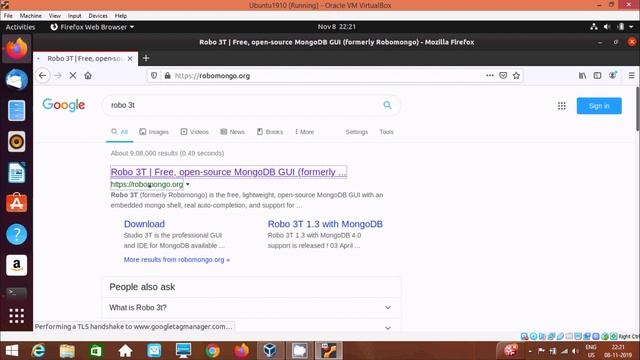
Task: Open the Help icon in dock
Action: click(x=16, y=234)
